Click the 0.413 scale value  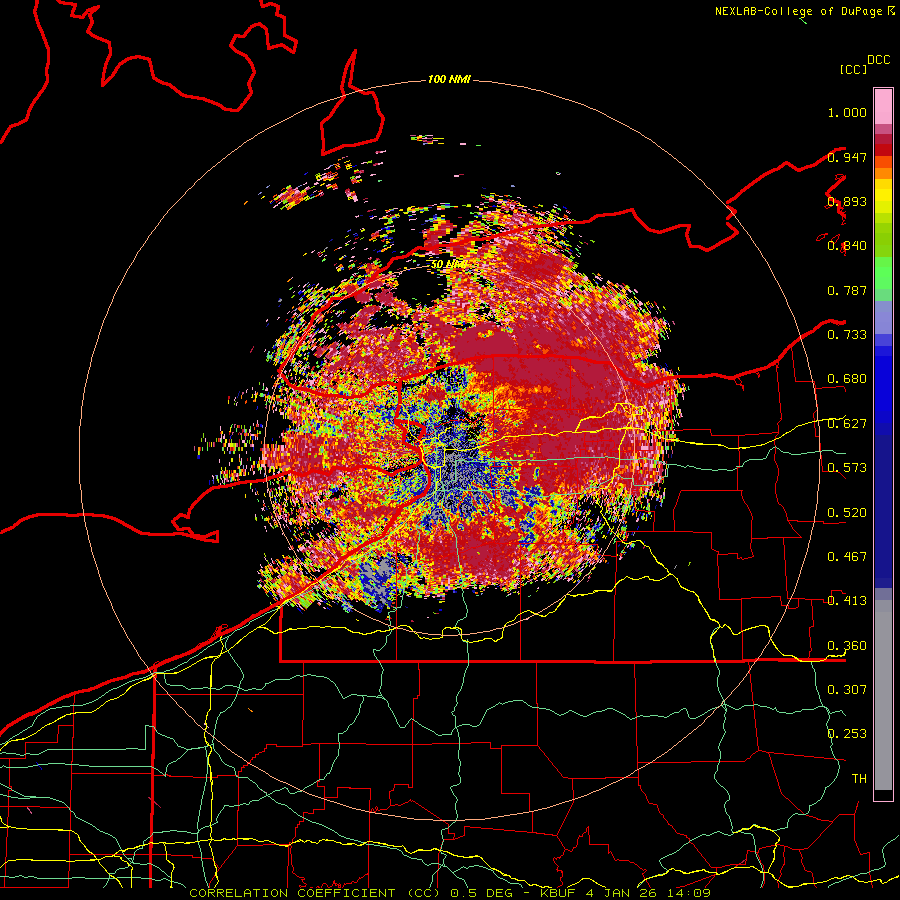[x=847, y=601]
